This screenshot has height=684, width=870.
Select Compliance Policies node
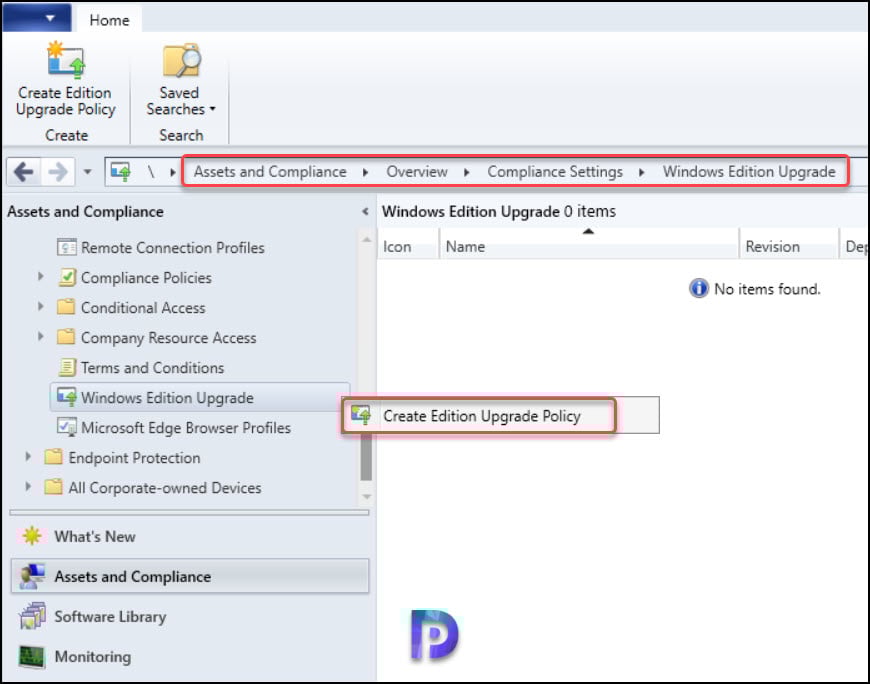tap(146, 277)
